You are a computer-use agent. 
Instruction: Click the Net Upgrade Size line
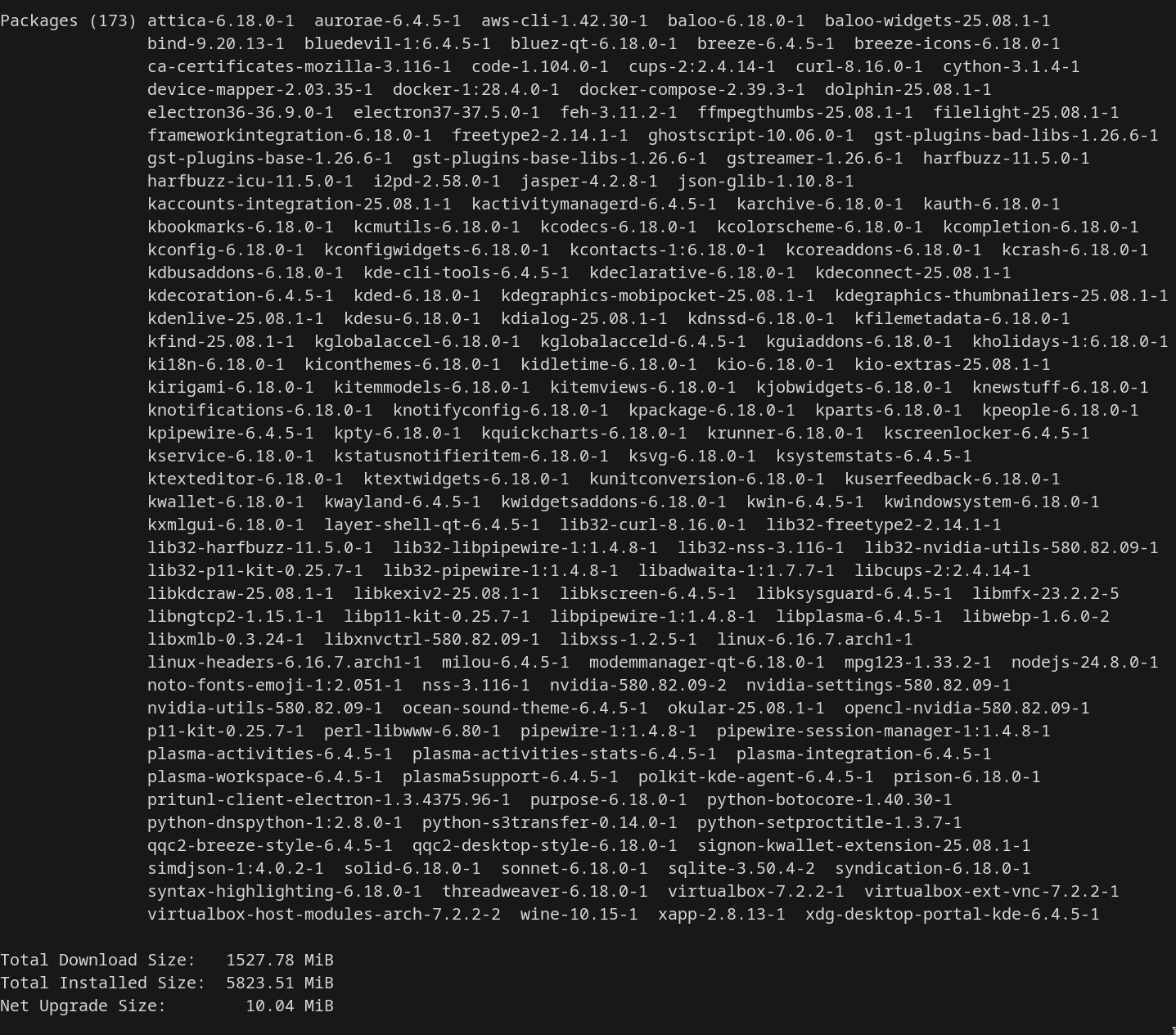pyautogui.click(x=167, y=1006)
